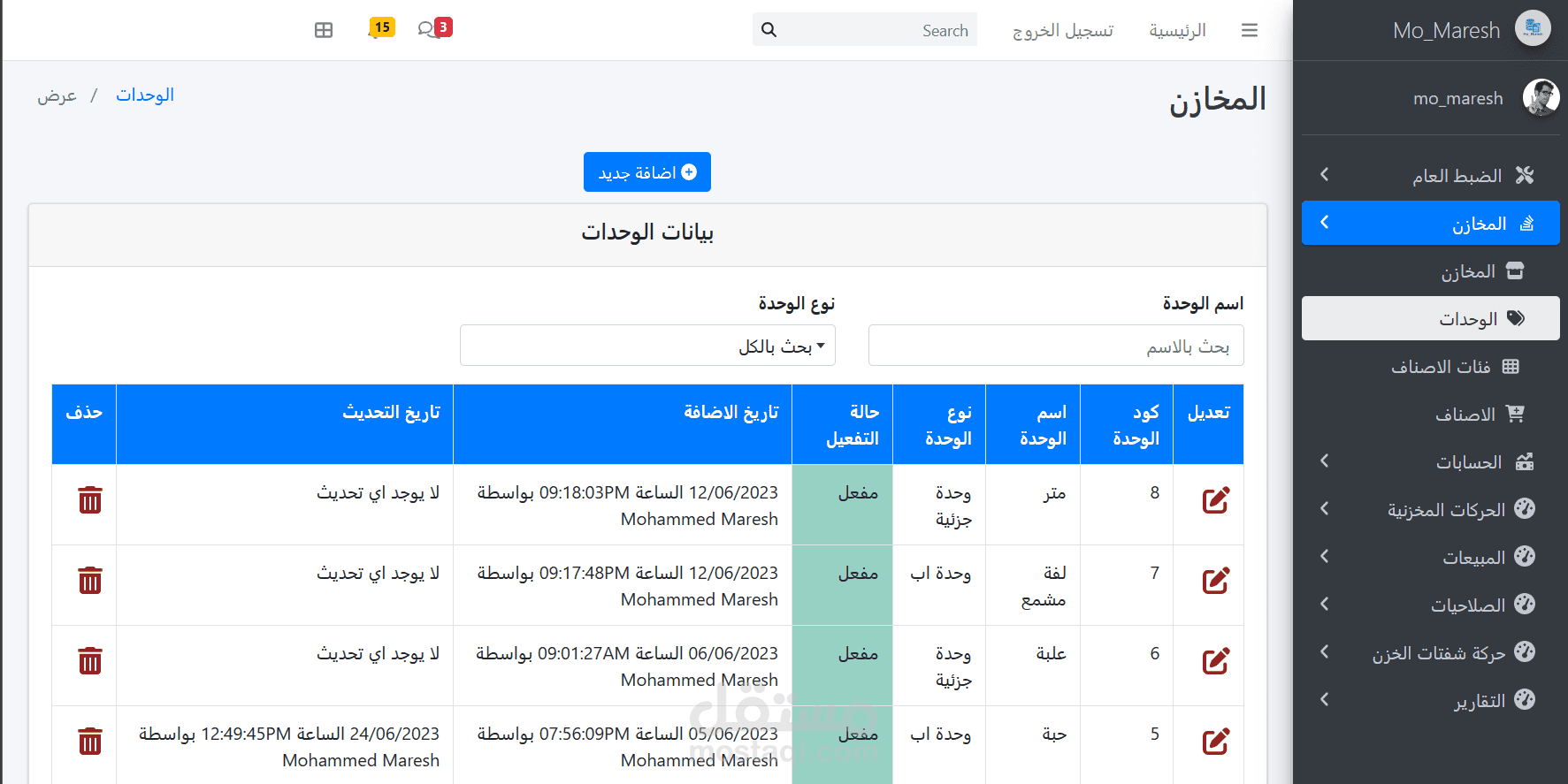1568x784 pixels.
Task: Click اضافة جديد button
Action: (647, 172)
